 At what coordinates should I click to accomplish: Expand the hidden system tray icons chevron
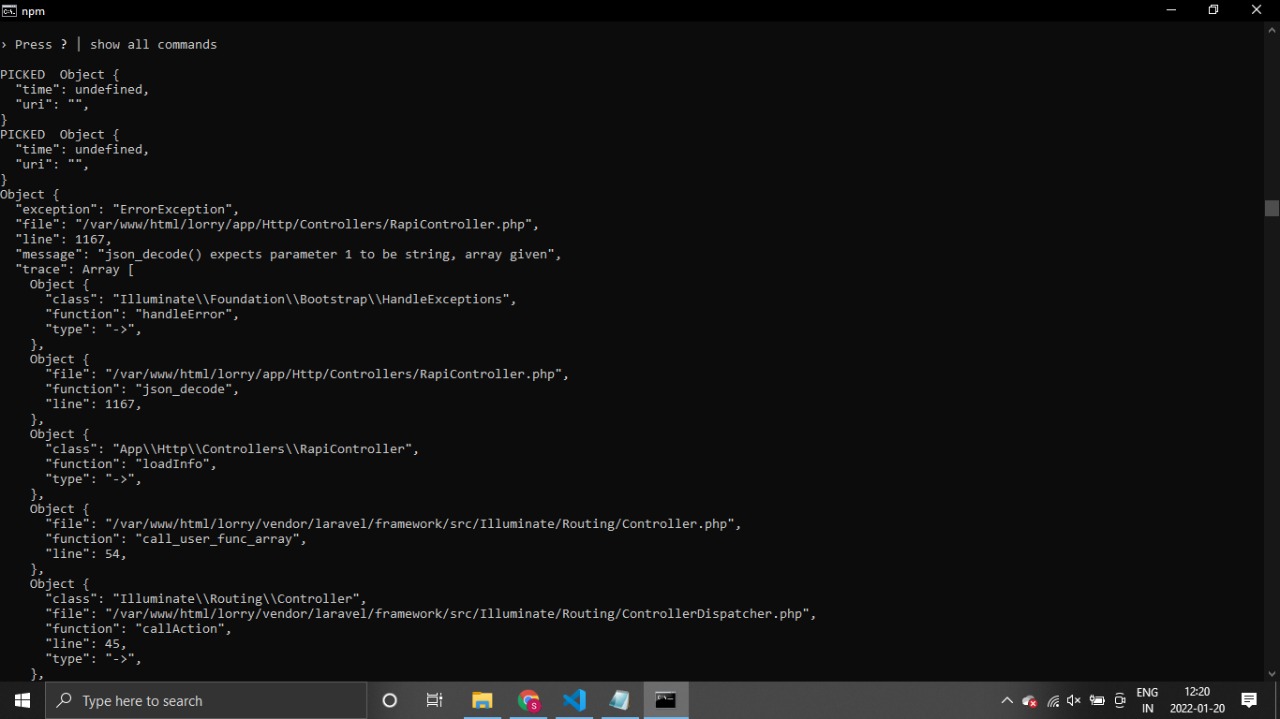(1006, 701)
